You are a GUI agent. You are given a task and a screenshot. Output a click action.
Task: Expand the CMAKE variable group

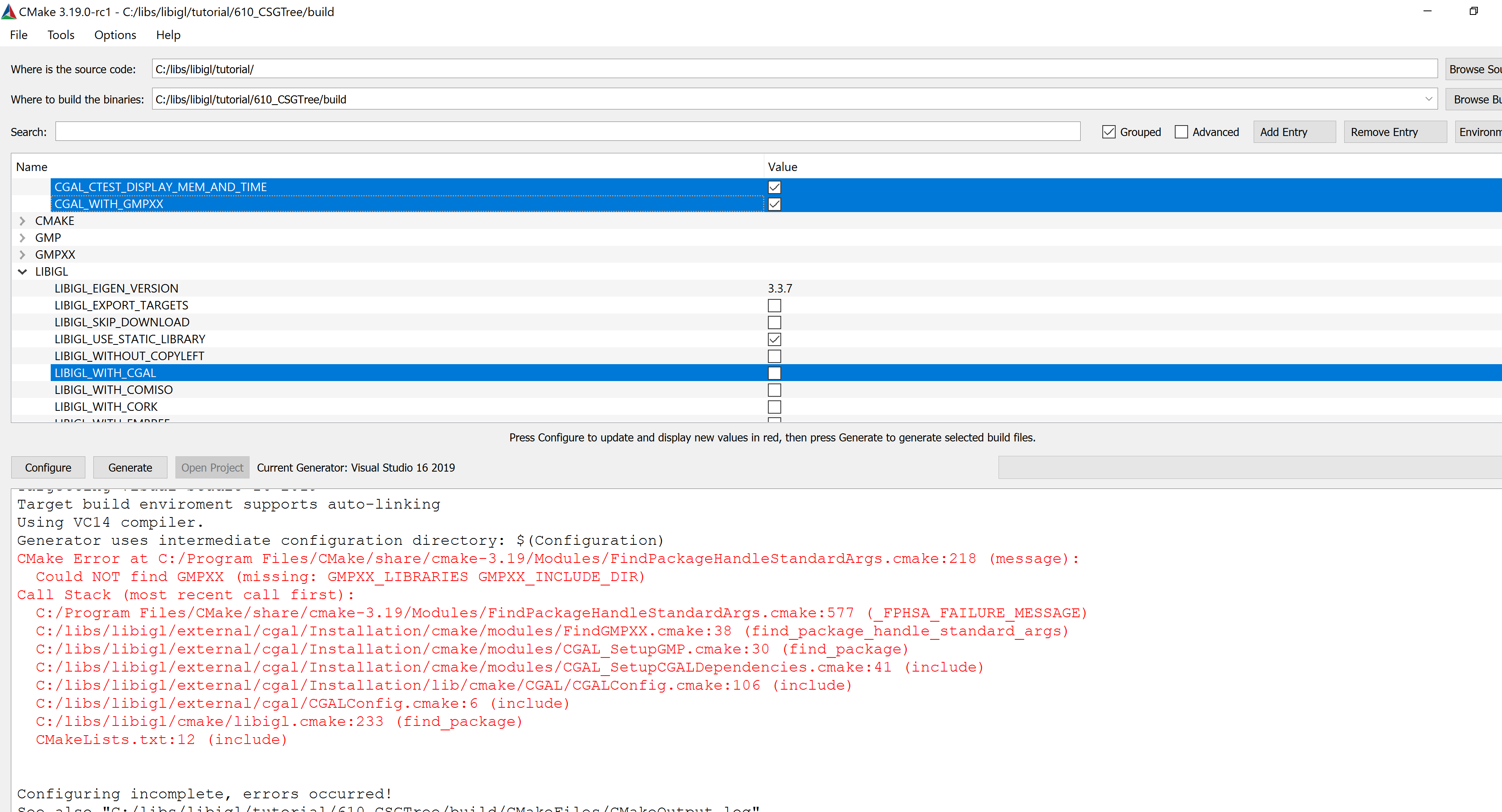(22, 221)
